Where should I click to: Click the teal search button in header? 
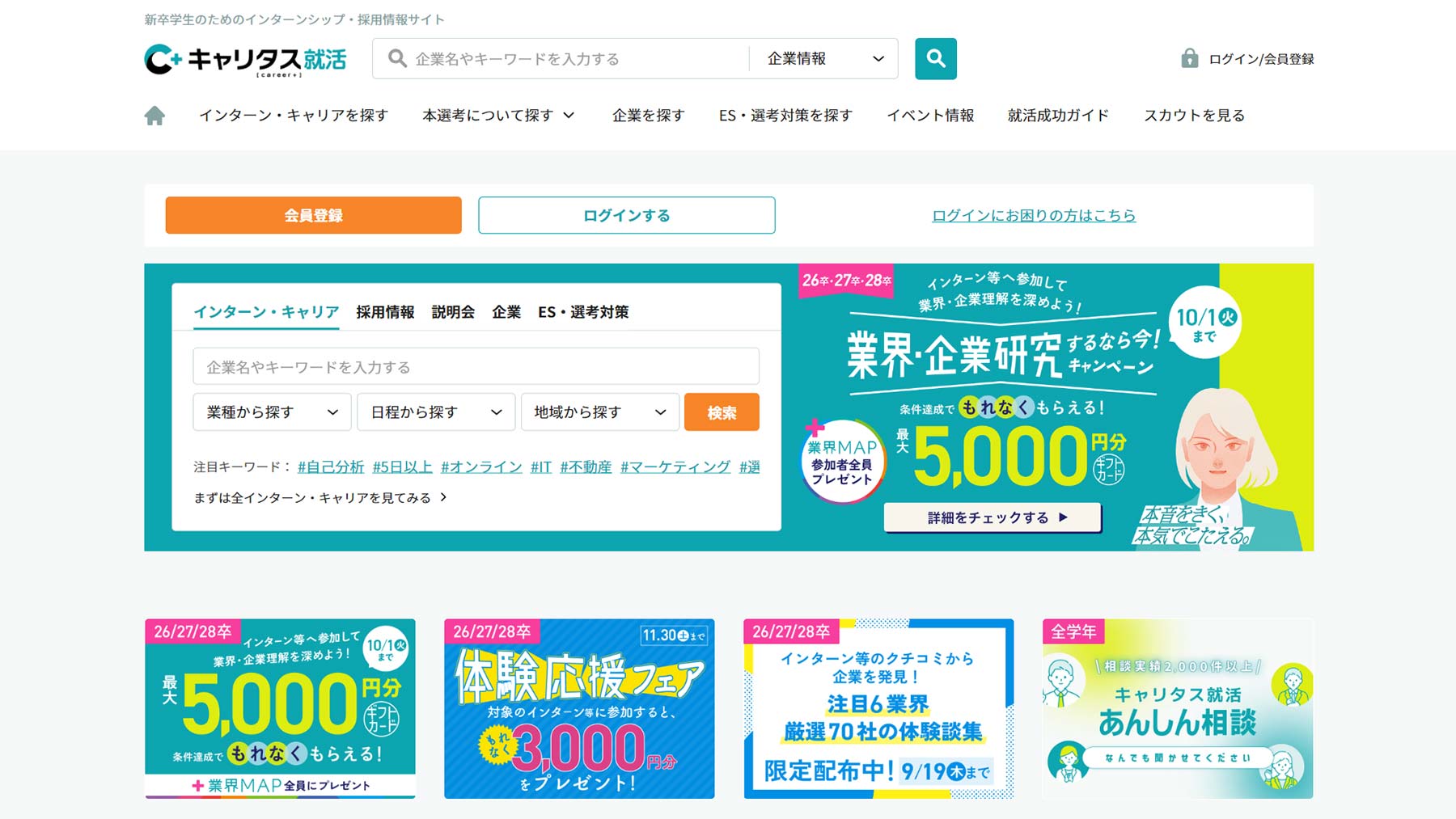pos(936,58)
